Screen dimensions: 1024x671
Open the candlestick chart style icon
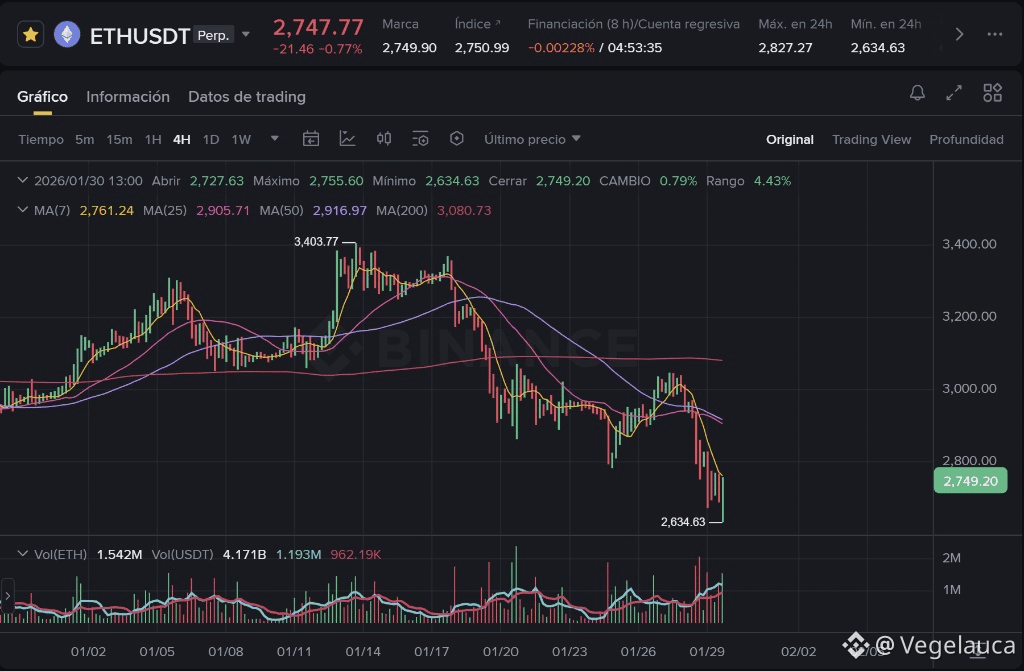(384, 139)
